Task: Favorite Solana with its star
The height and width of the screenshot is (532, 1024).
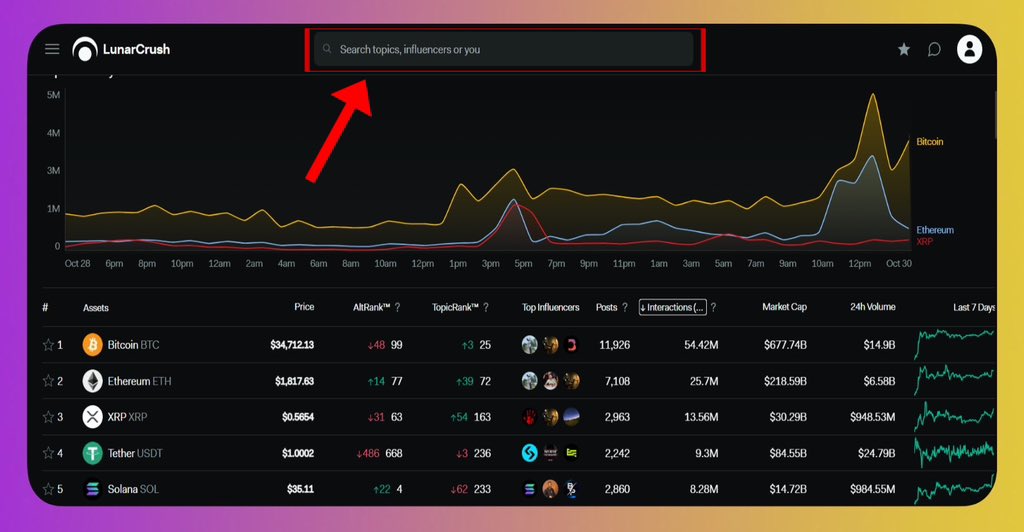Action: [48, 489]
